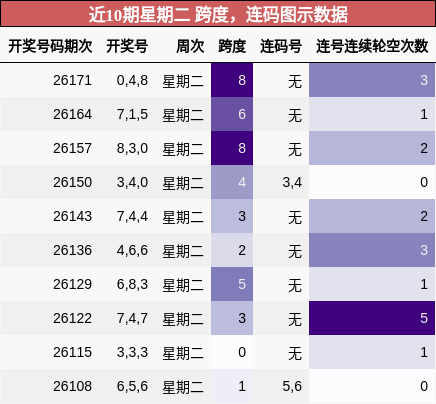Screen dimensions: 436x404
Task: Select the 周次 column header
Action: tap(190, 46)
